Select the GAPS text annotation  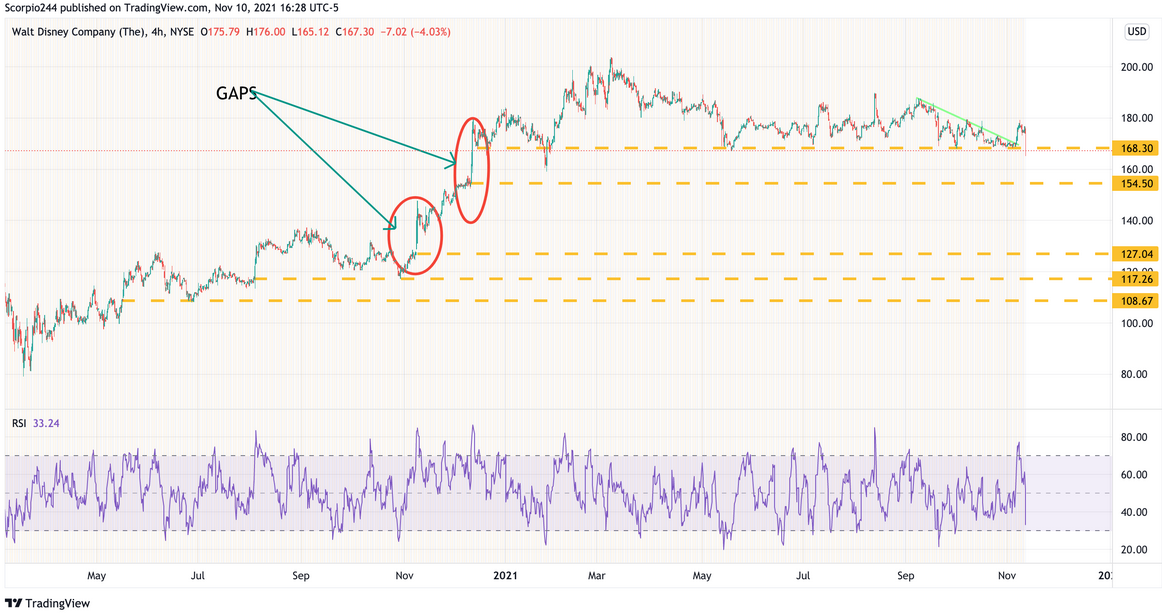[236, 93]
